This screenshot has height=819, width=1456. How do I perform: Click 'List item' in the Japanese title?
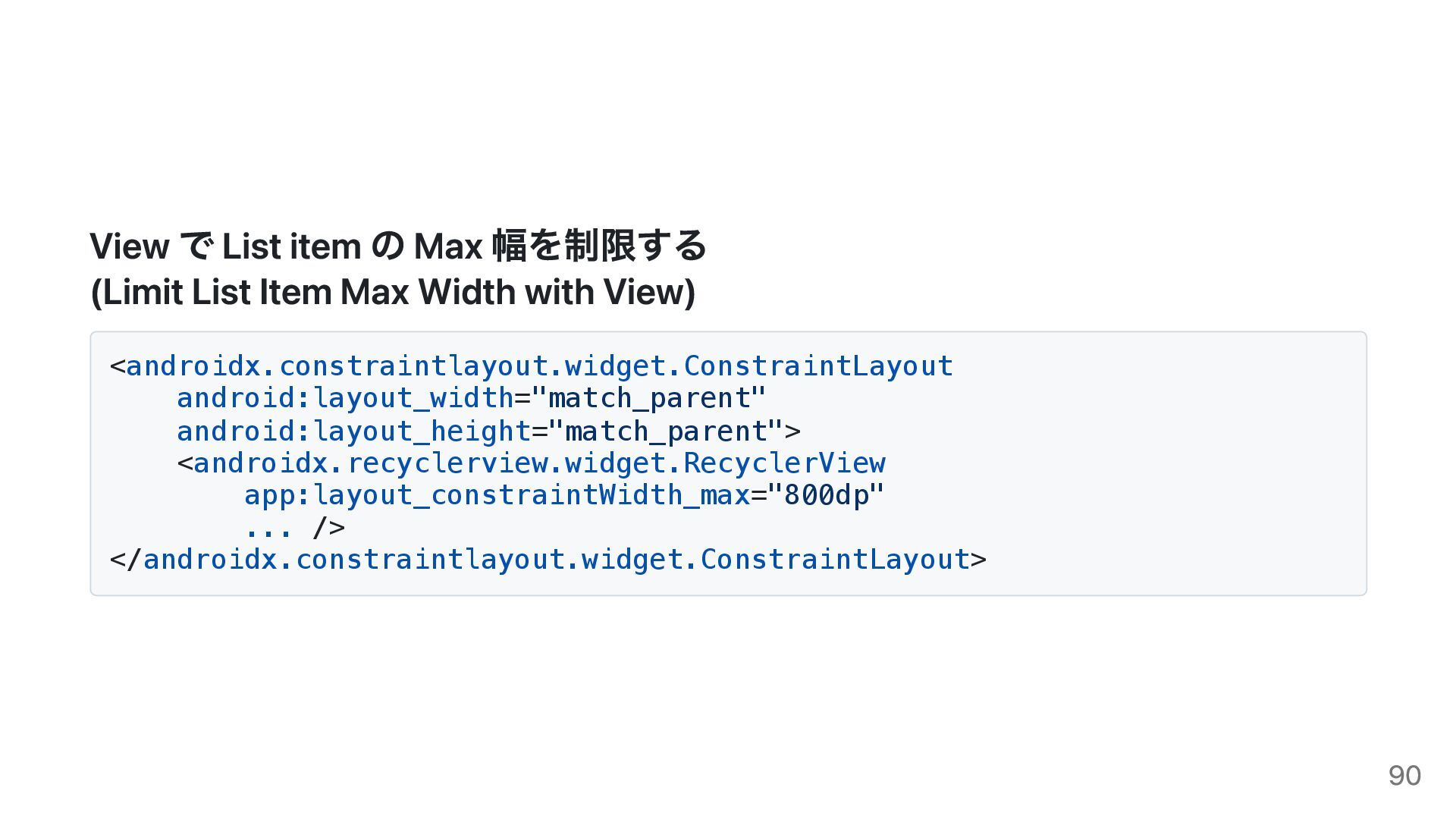point(291,246)
